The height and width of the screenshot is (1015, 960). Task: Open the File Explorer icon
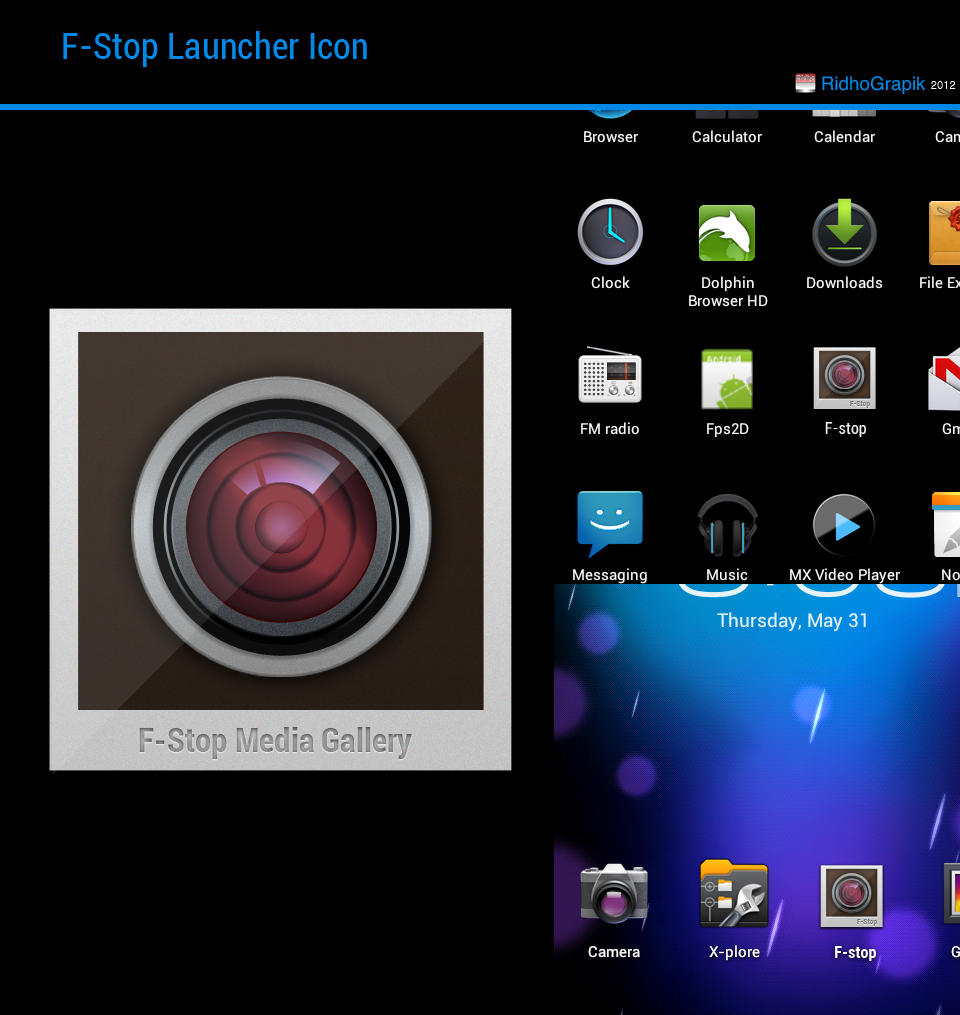(944, 233)
